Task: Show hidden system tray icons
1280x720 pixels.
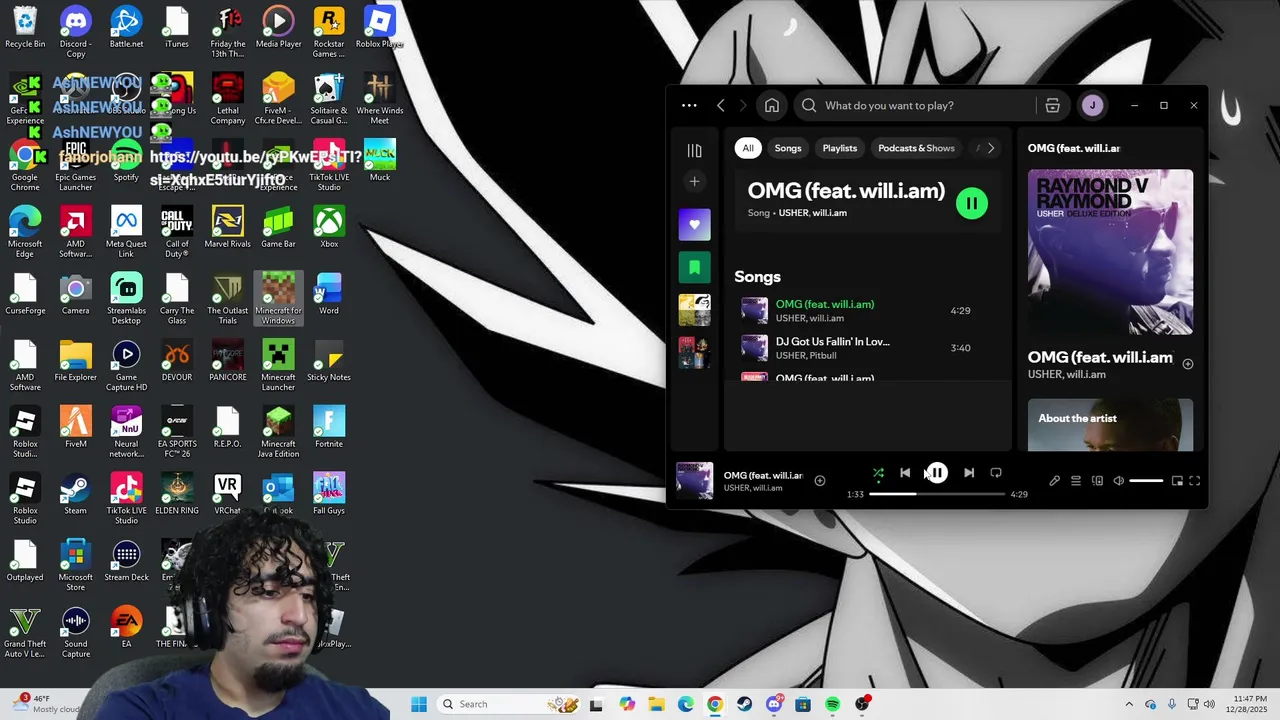Action: tap(1129, 704)
